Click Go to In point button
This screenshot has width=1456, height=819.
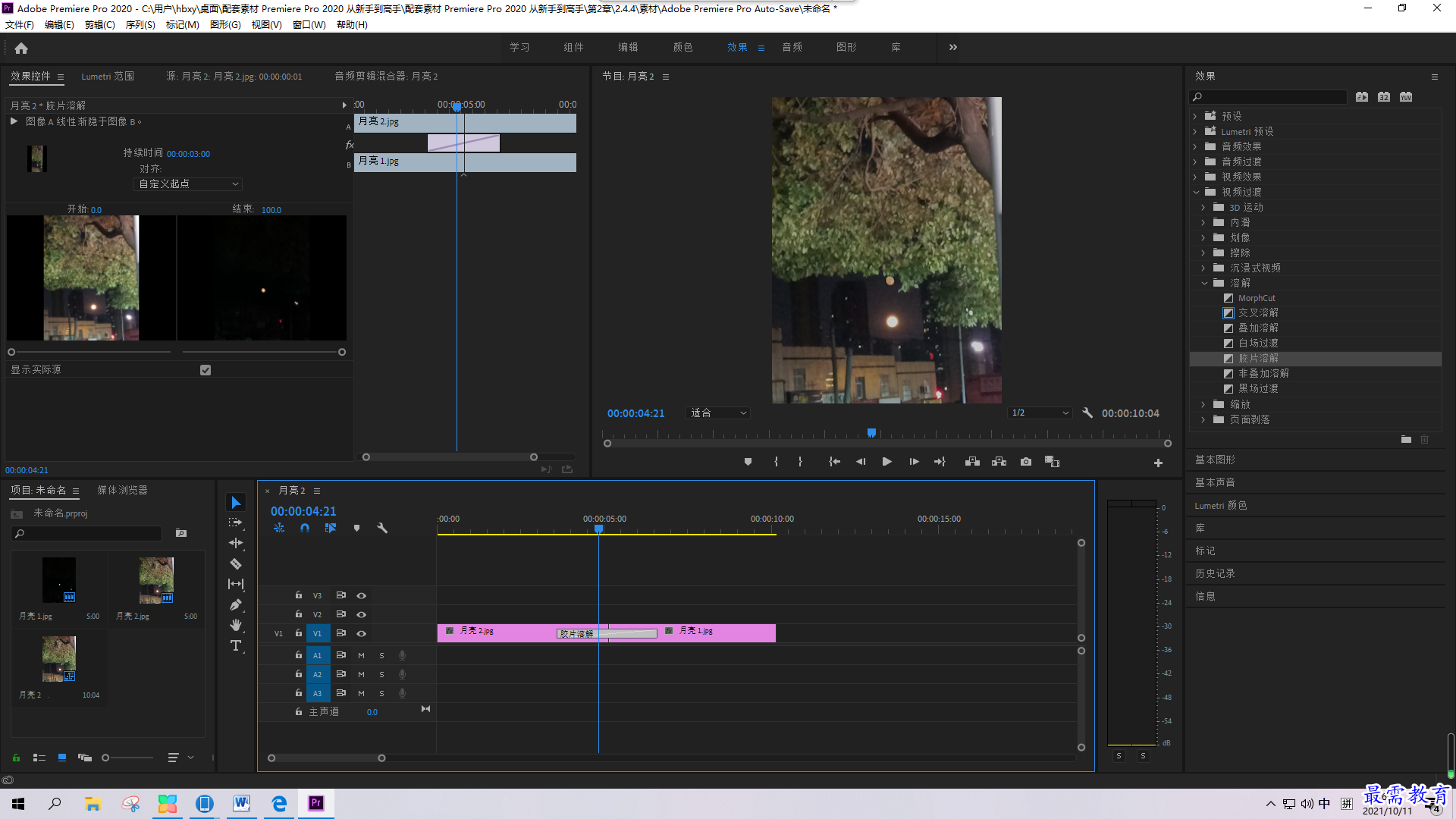[x=834, y=462]
